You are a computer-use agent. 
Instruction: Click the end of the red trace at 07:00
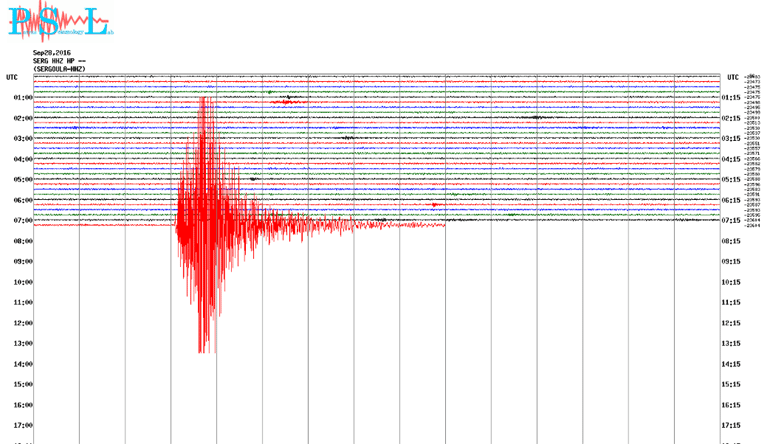443,225
